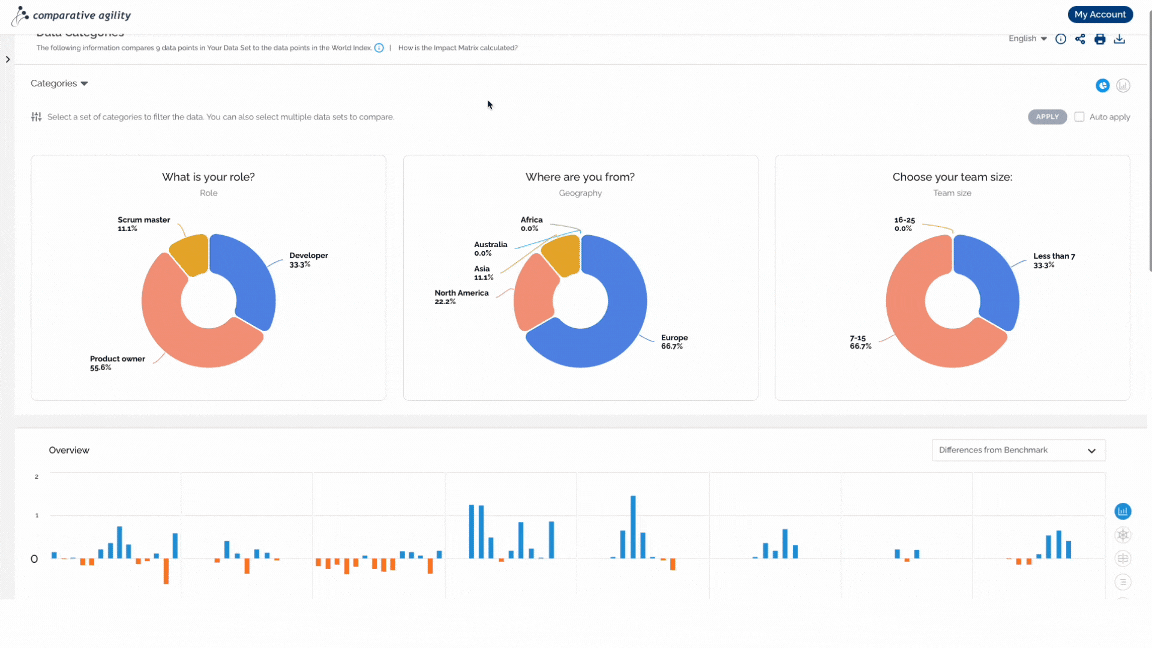Click the download report icon
This screenshot has height=648, width=1152.
point(1120,39)
